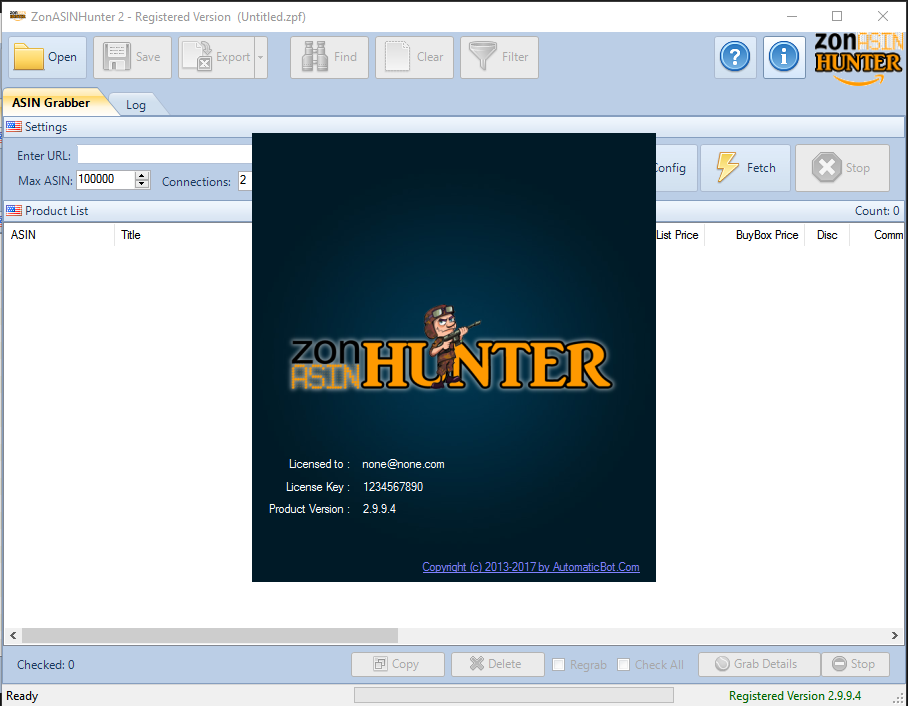This screenshot has width=908, height=706.
Task: Open the AutomaticBot.Com copyright link
Action: click(530, 567)
